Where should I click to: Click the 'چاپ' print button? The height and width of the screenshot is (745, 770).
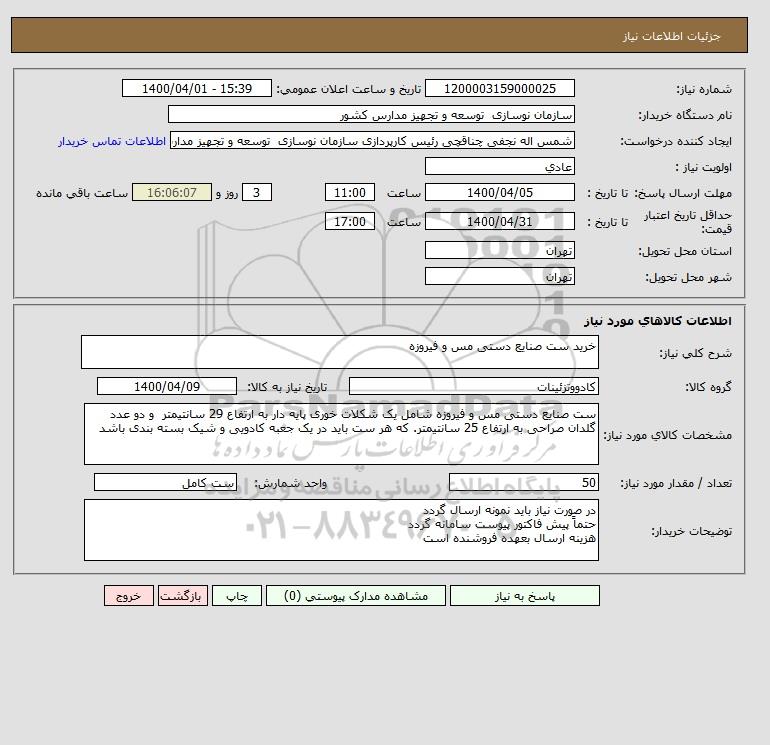coord(237,596)
